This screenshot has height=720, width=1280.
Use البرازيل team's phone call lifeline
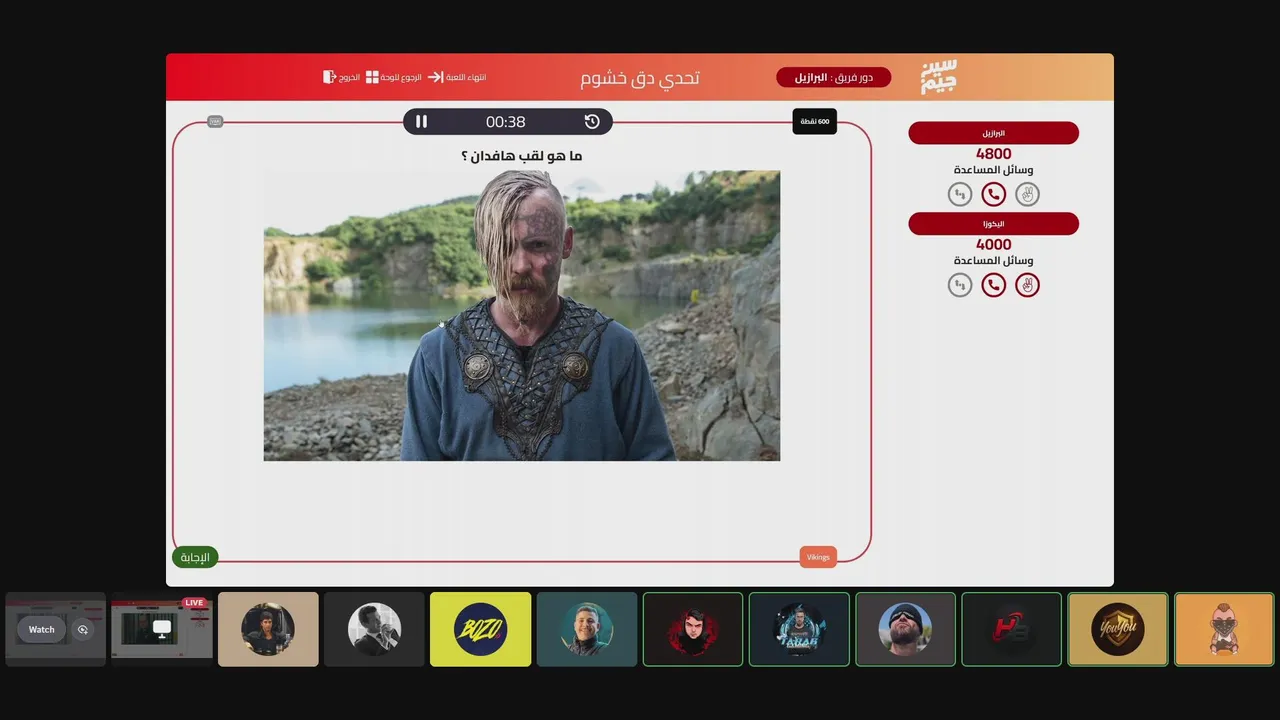pyautogui.click(x=993, y=195)
